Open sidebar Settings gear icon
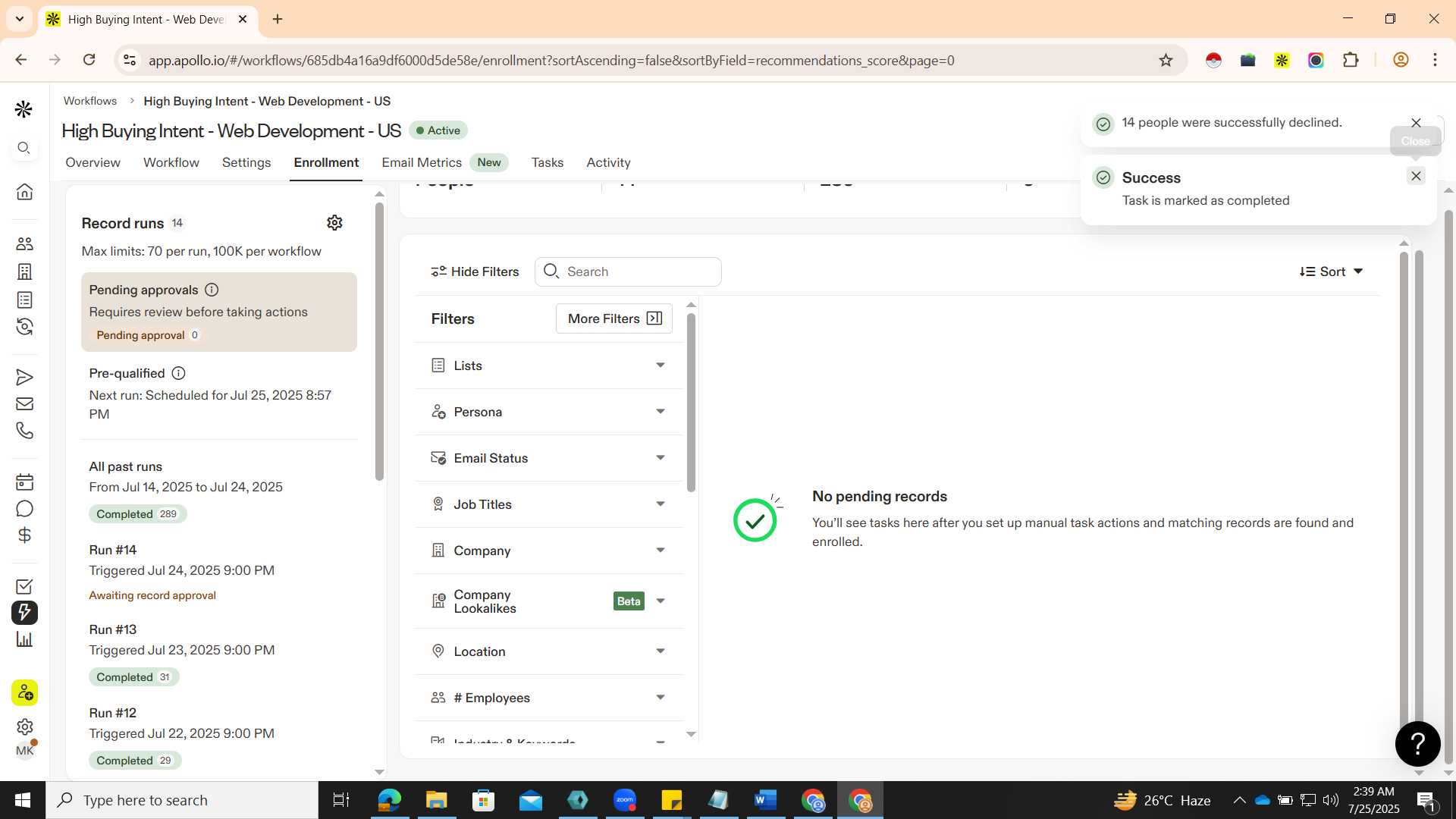The width and height of the screenshot is (1456, 819). tap(24, 726)
